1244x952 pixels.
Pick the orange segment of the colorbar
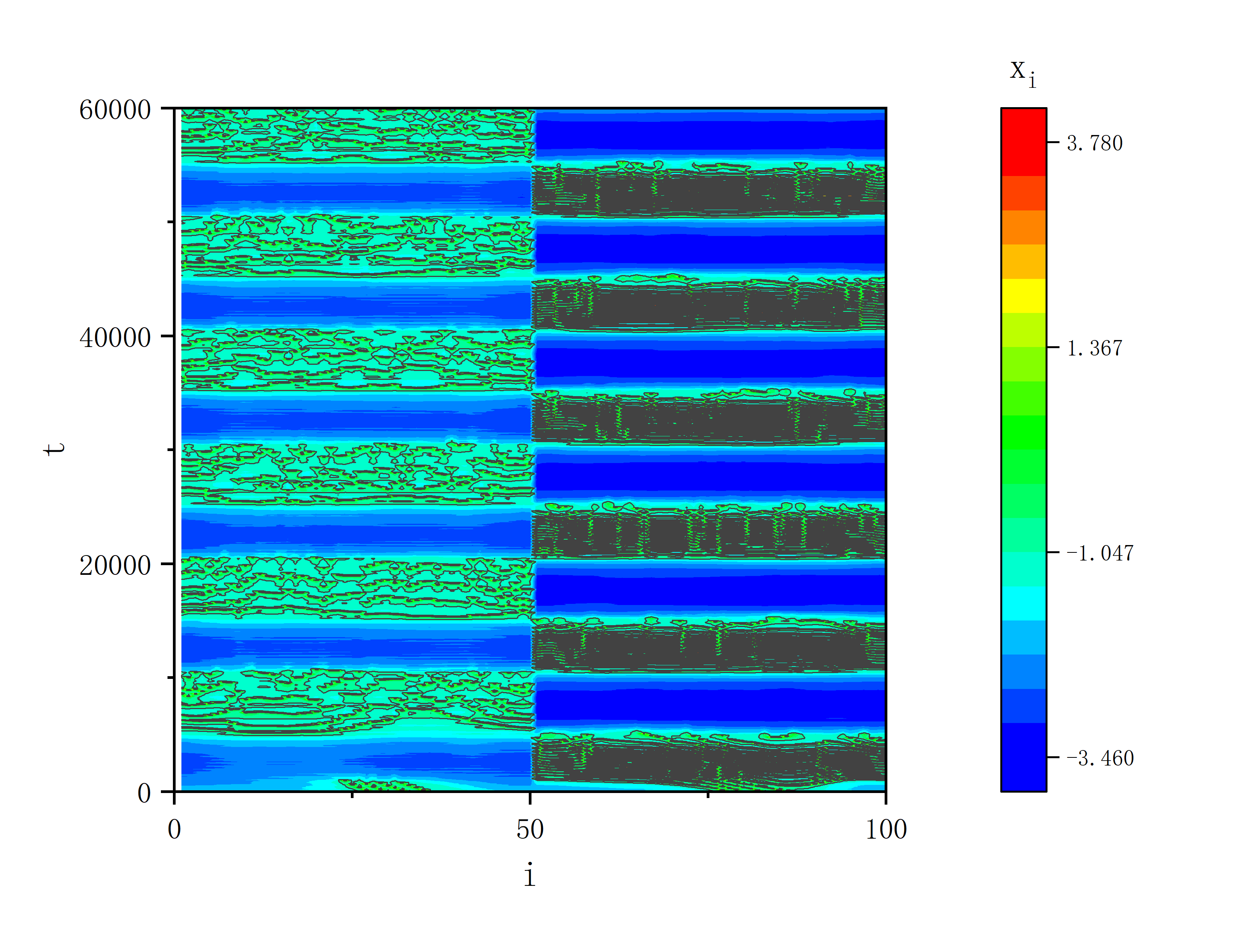coord(1024,227)
